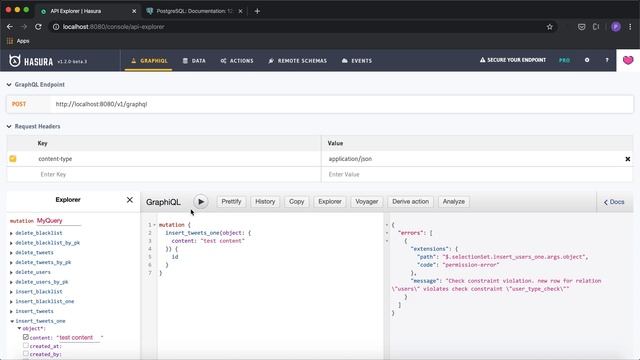Uncheck the content field checkbox
Viewport: 640px width, 360px height.
pos(26,337)
